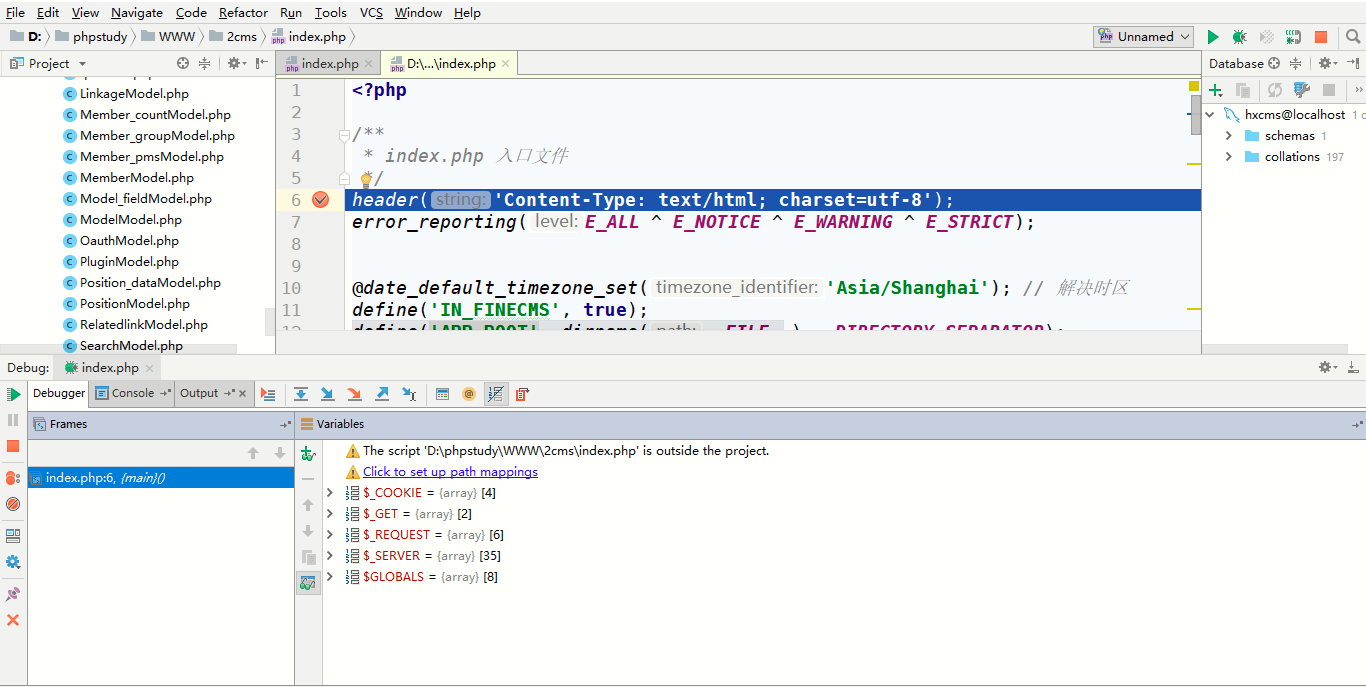Toggle sort values icon in debugger toolbar
The image size is (1366, 687).
(495, 394)
